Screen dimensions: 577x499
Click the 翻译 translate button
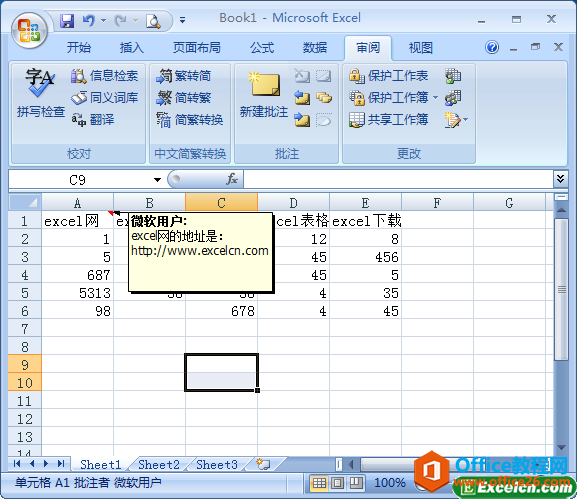pos(93,119)
